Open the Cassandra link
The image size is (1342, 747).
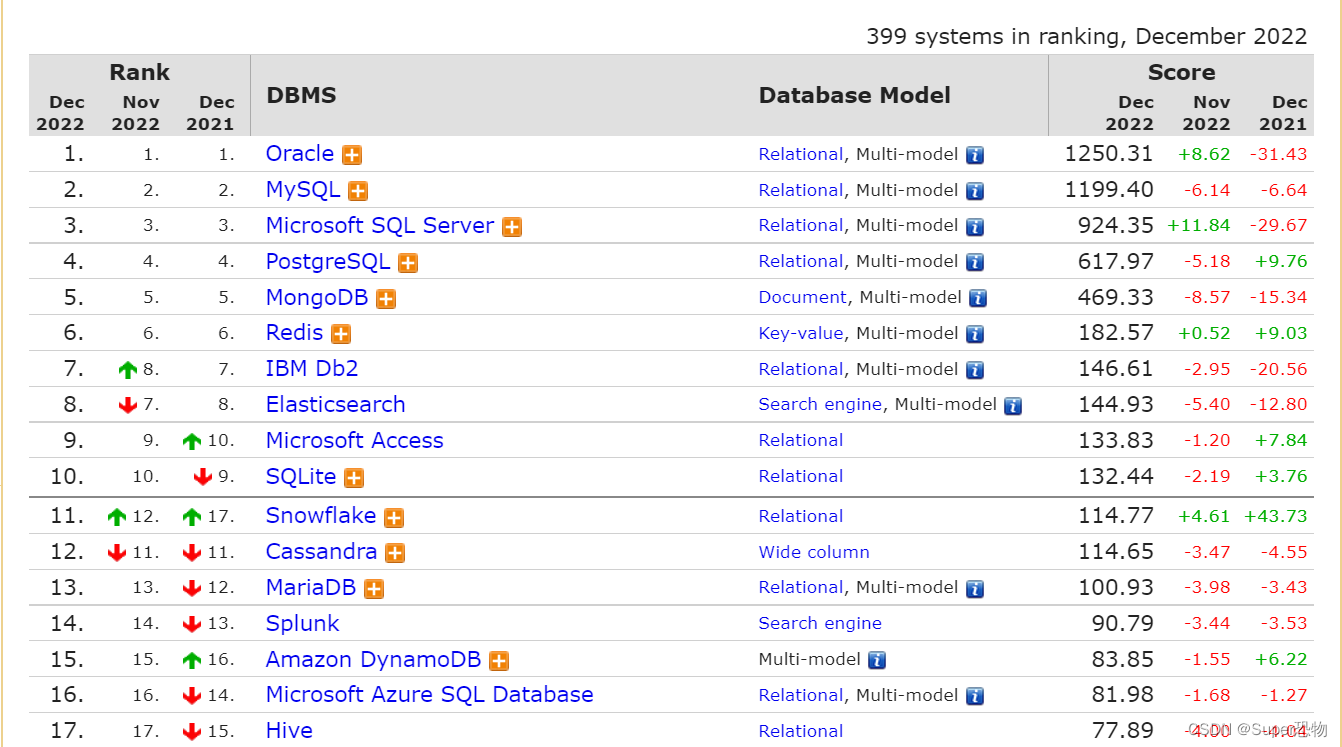coord(322,552)
